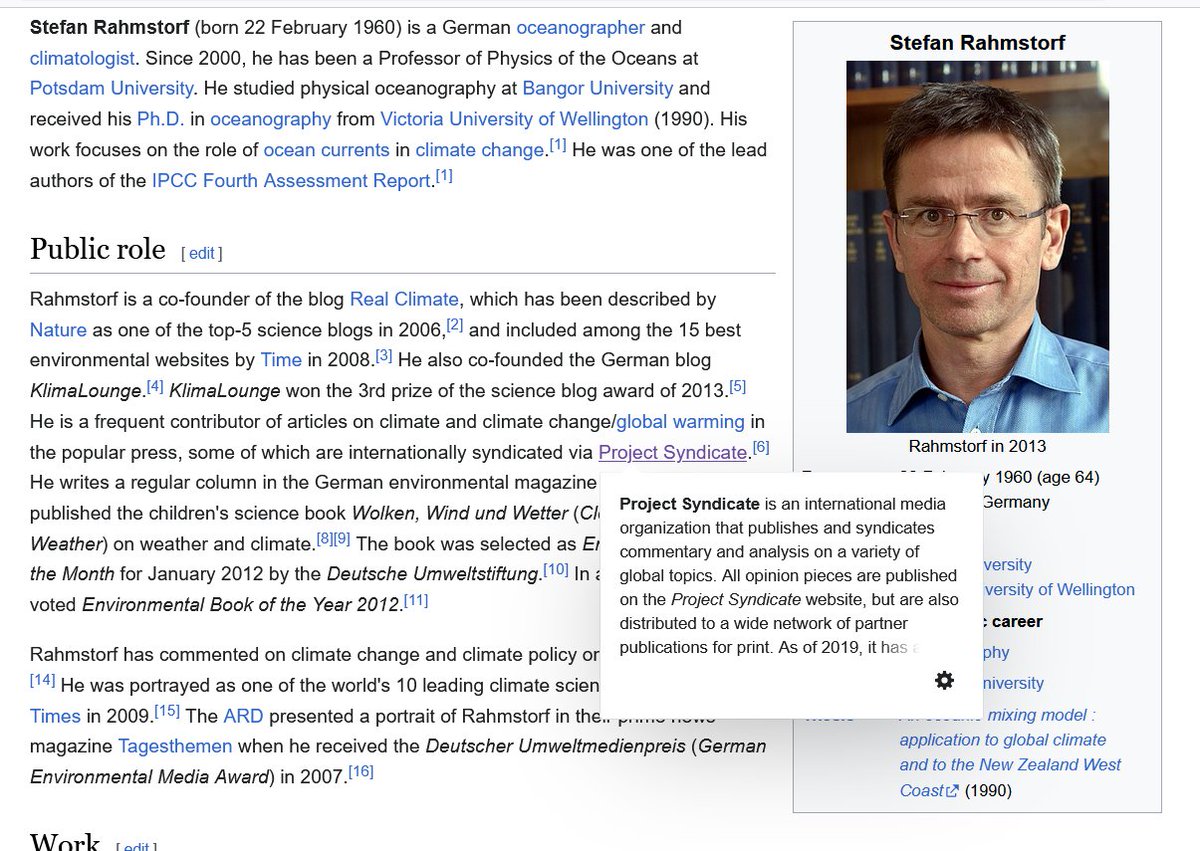Jump to reference [11]
The image size is (1200, 851).
[x=416, y=601]
